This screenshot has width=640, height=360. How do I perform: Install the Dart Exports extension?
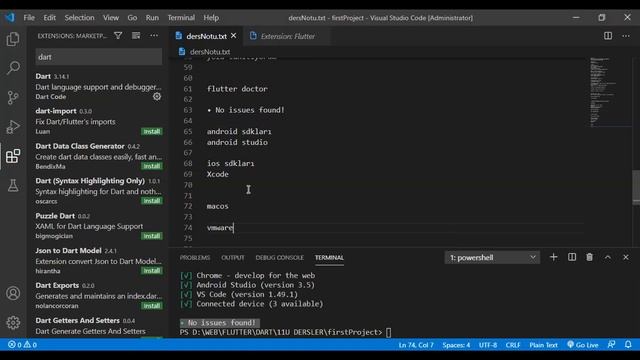(x=151, y=306)
